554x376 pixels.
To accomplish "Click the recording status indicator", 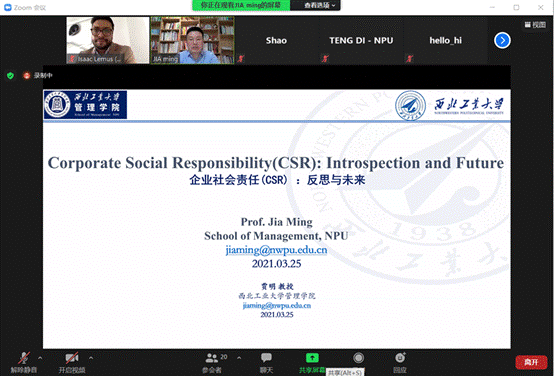I will (37, 75).
